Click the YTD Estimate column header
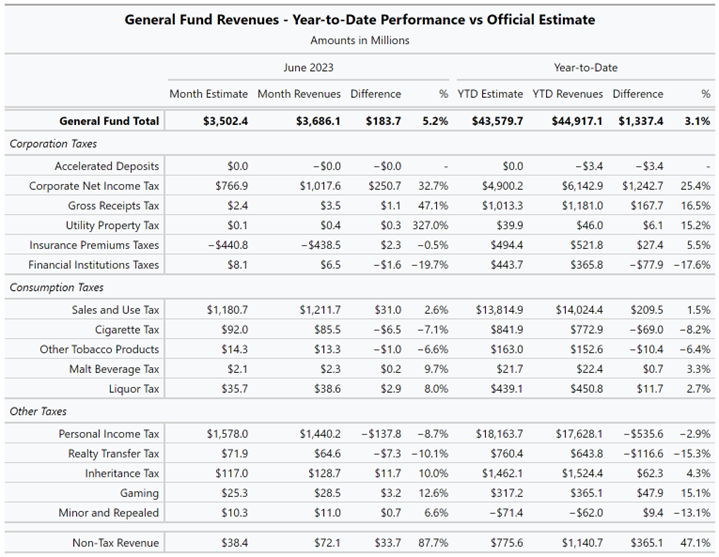 tap(490, 94)
